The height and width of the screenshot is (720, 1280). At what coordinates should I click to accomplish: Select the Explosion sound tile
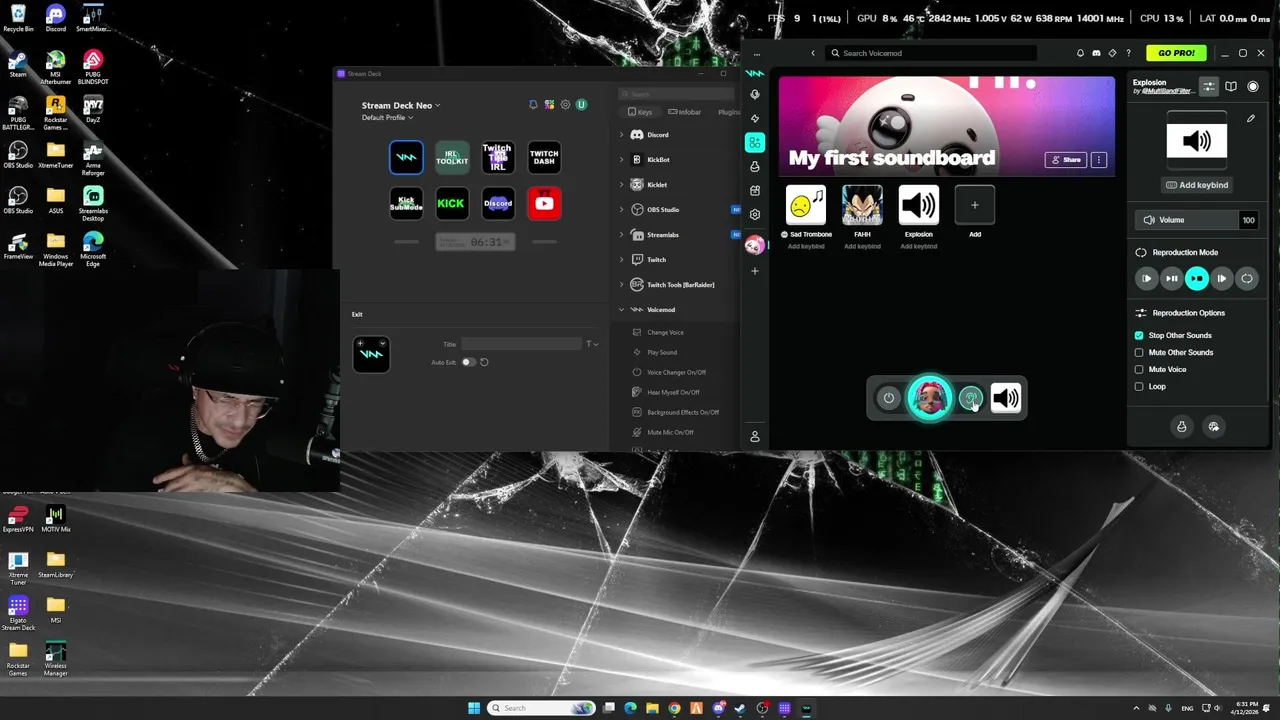(x=918, y=205)
